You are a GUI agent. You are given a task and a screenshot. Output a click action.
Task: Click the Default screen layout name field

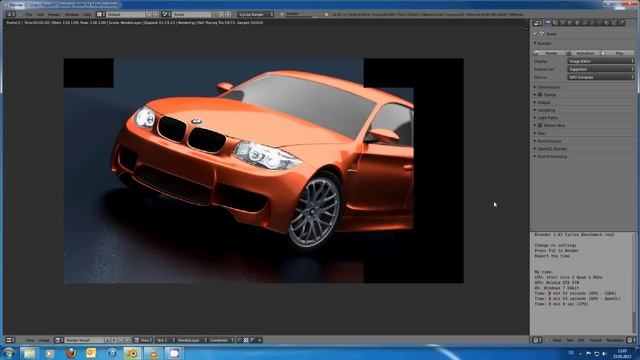tap(125, 14)
